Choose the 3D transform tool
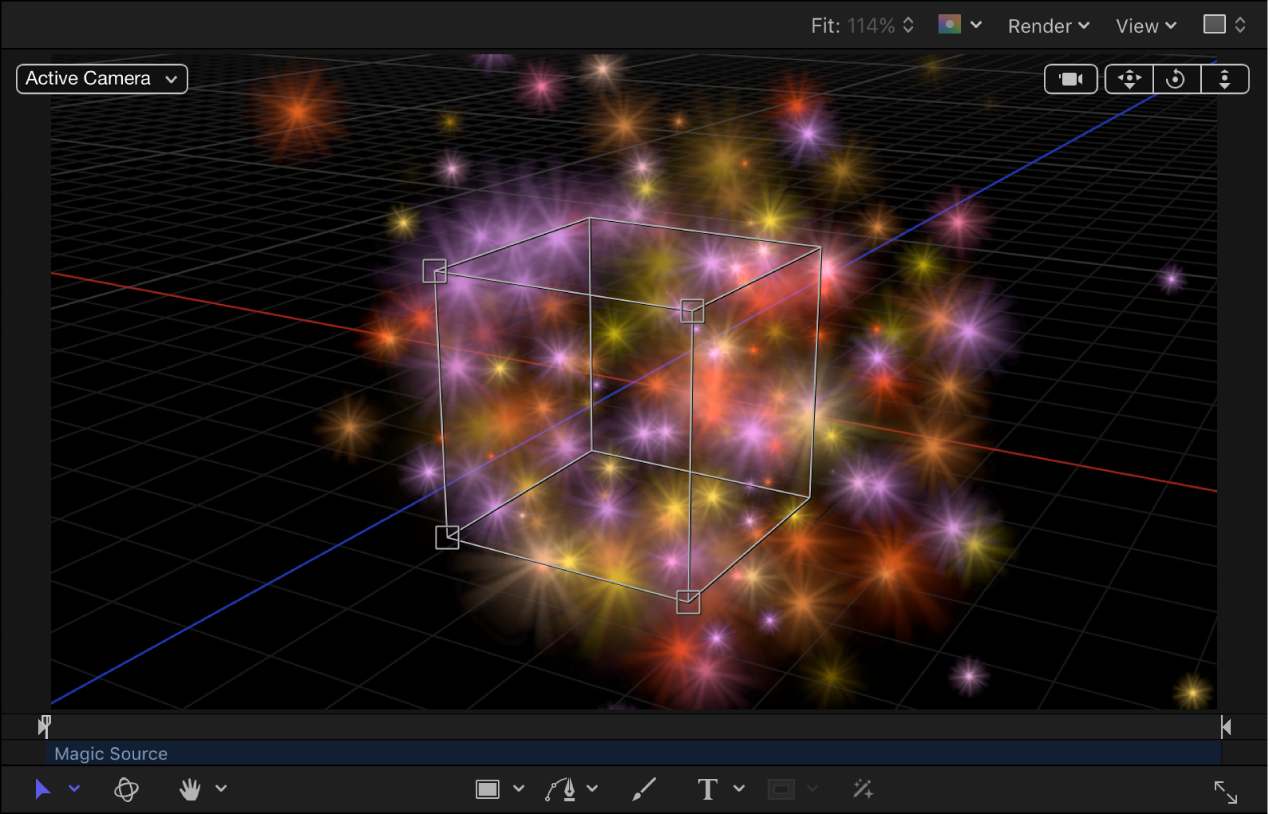The image size is (1270, 814). [x=124, y=789]
